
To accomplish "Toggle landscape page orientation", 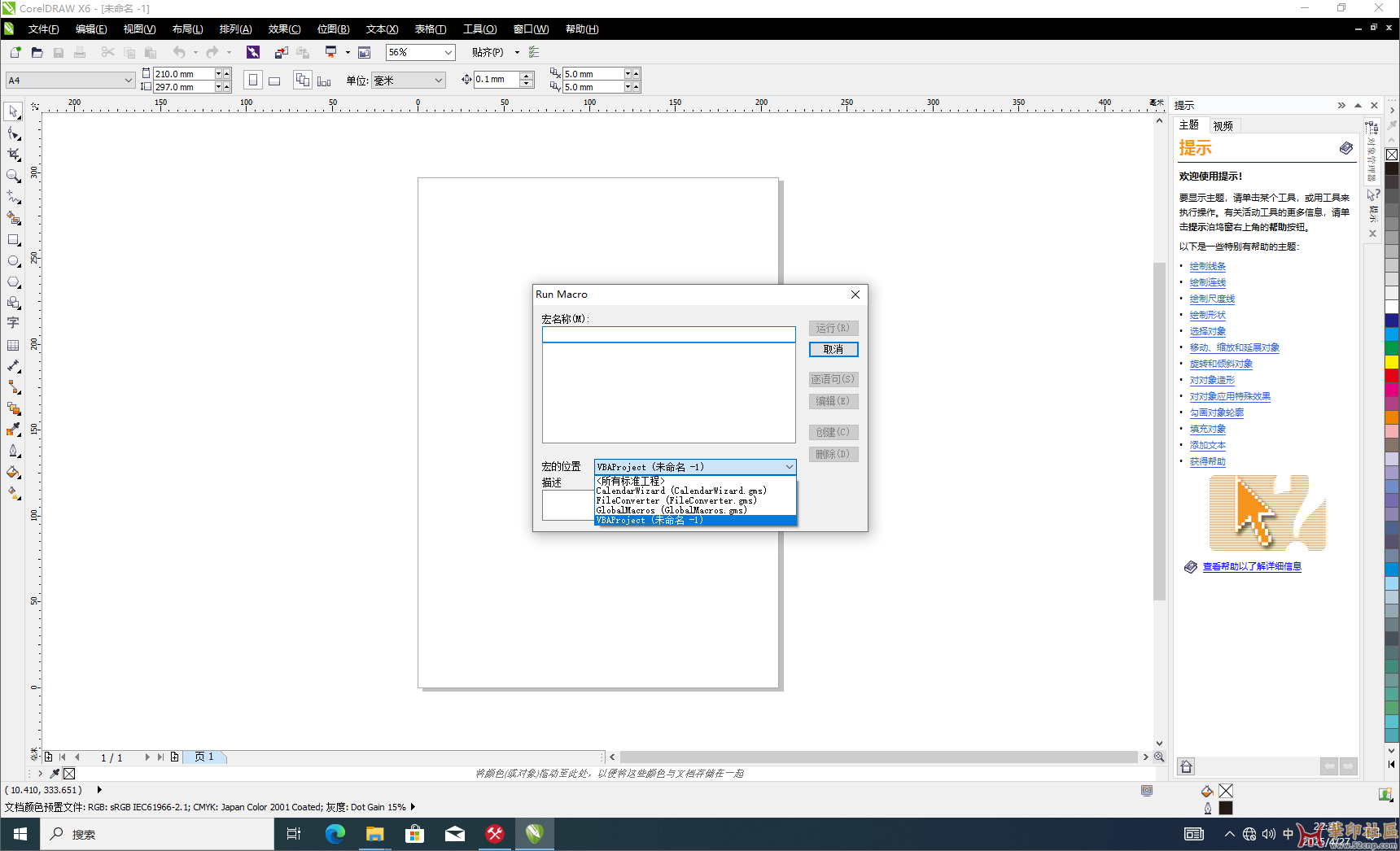I will 274,80.
